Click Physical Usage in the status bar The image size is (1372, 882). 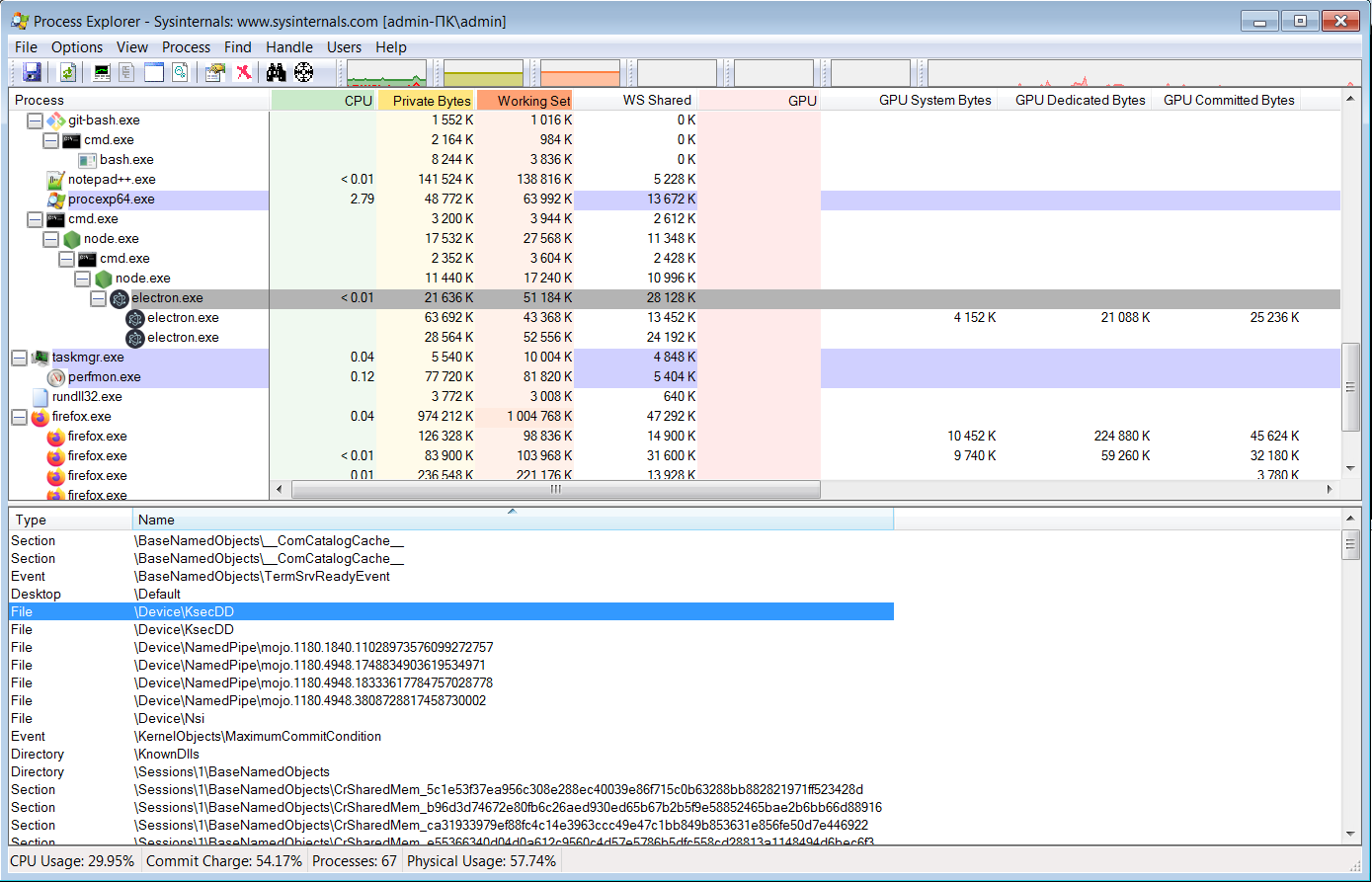pyautogui.click(x=481, y=861)
